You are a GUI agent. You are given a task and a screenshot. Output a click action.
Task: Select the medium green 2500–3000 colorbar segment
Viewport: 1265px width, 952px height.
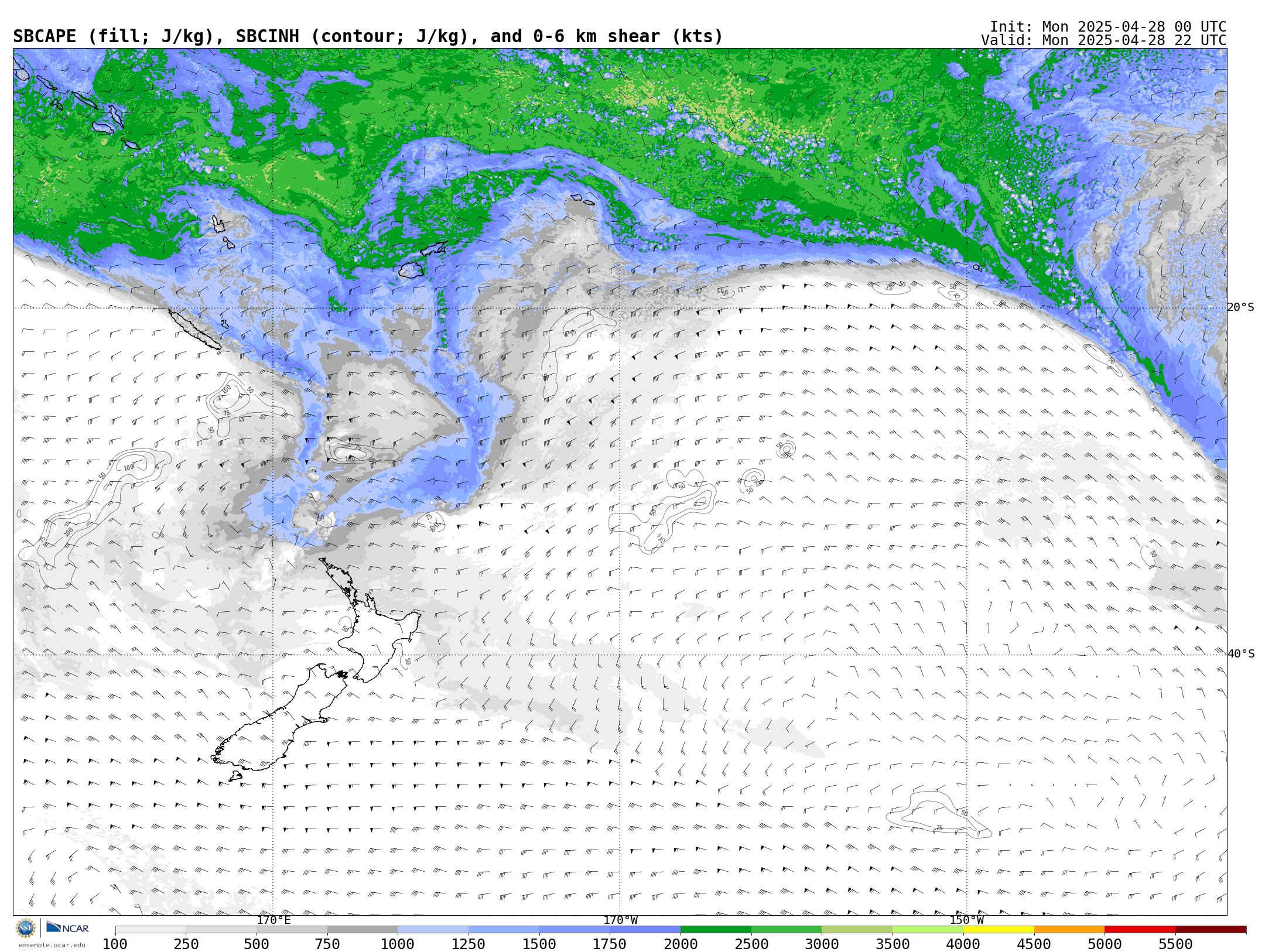(787, 930)
